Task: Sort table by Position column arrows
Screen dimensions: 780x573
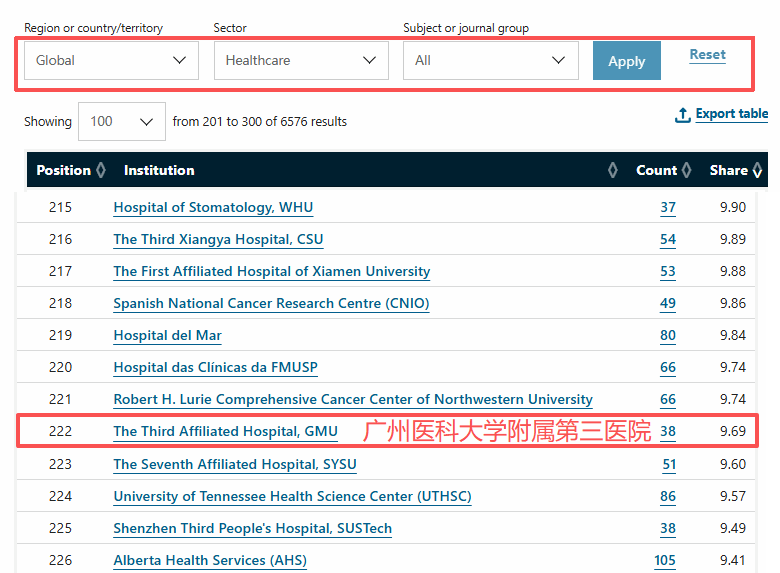Action: point(101,170)
